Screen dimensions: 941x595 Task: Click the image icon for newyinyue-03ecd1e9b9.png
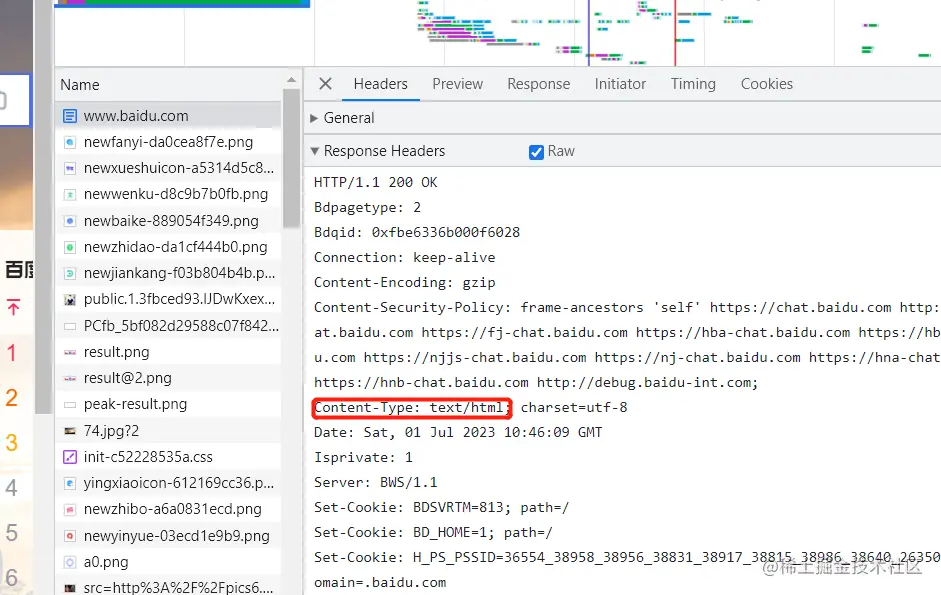(x=70, y=536)
